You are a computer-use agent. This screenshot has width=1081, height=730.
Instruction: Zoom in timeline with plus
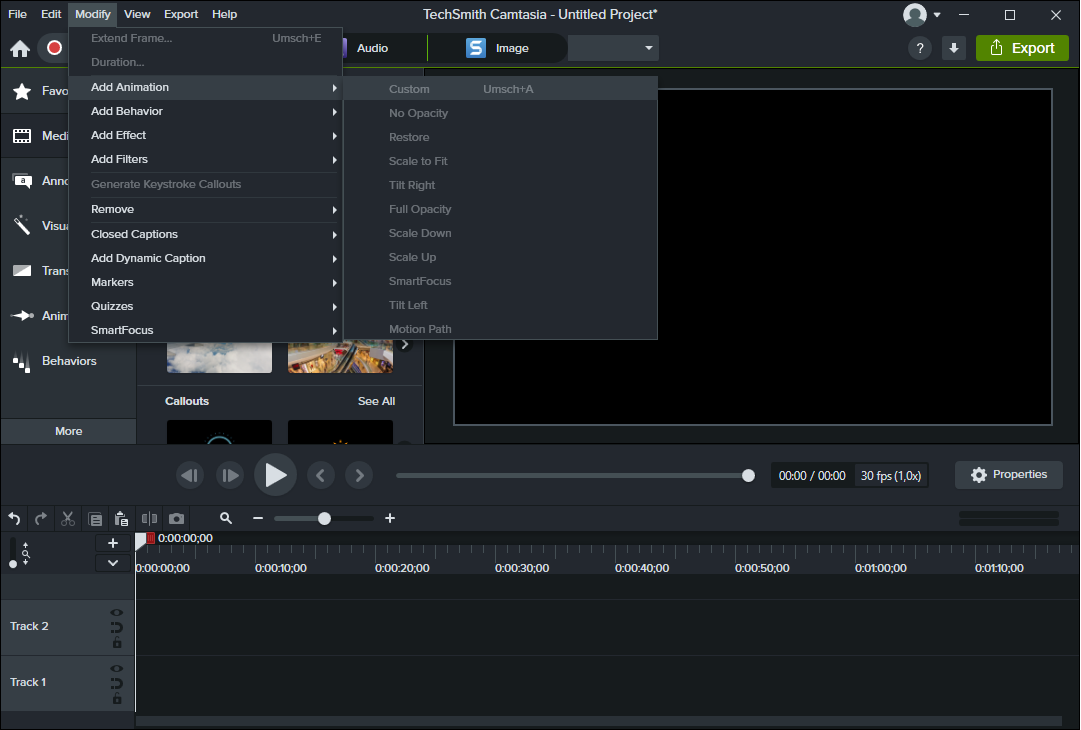pos(390,518)
